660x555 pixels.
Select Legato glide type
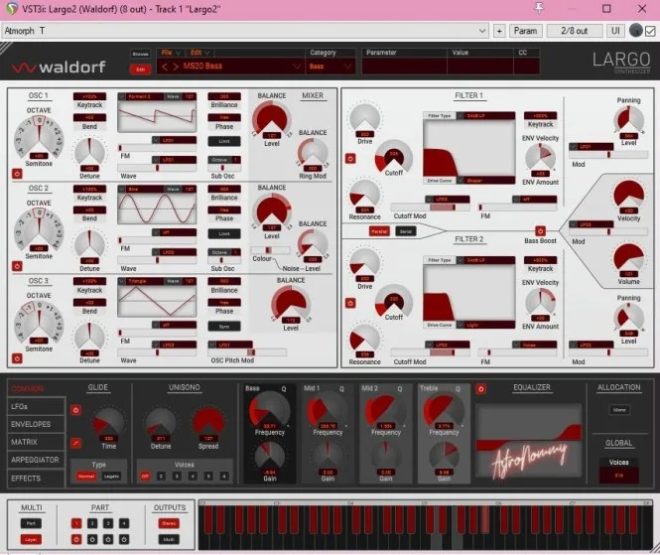(x=111, y=476)
